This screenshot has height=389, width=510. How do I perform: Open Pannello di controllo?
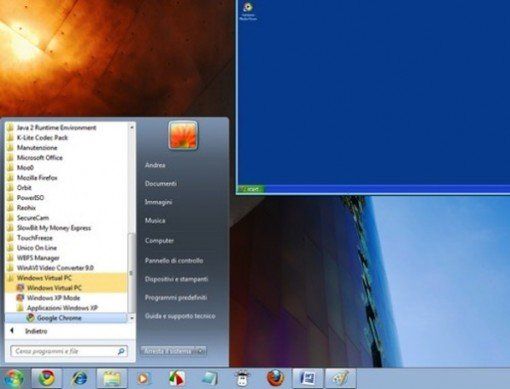(x=174, y=261)
